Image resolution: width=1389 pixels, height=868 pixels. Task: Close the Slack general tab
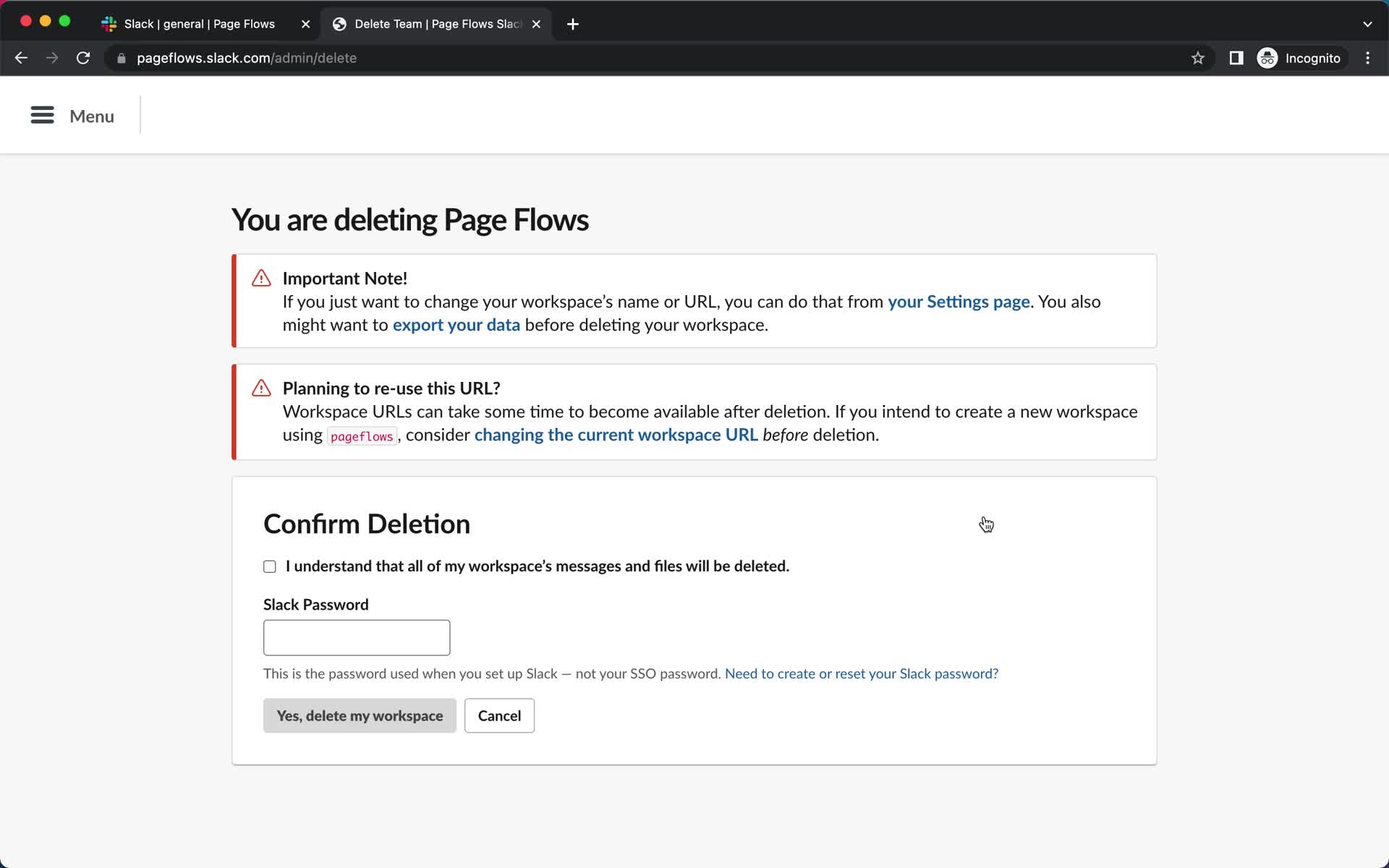click(305, 24)
